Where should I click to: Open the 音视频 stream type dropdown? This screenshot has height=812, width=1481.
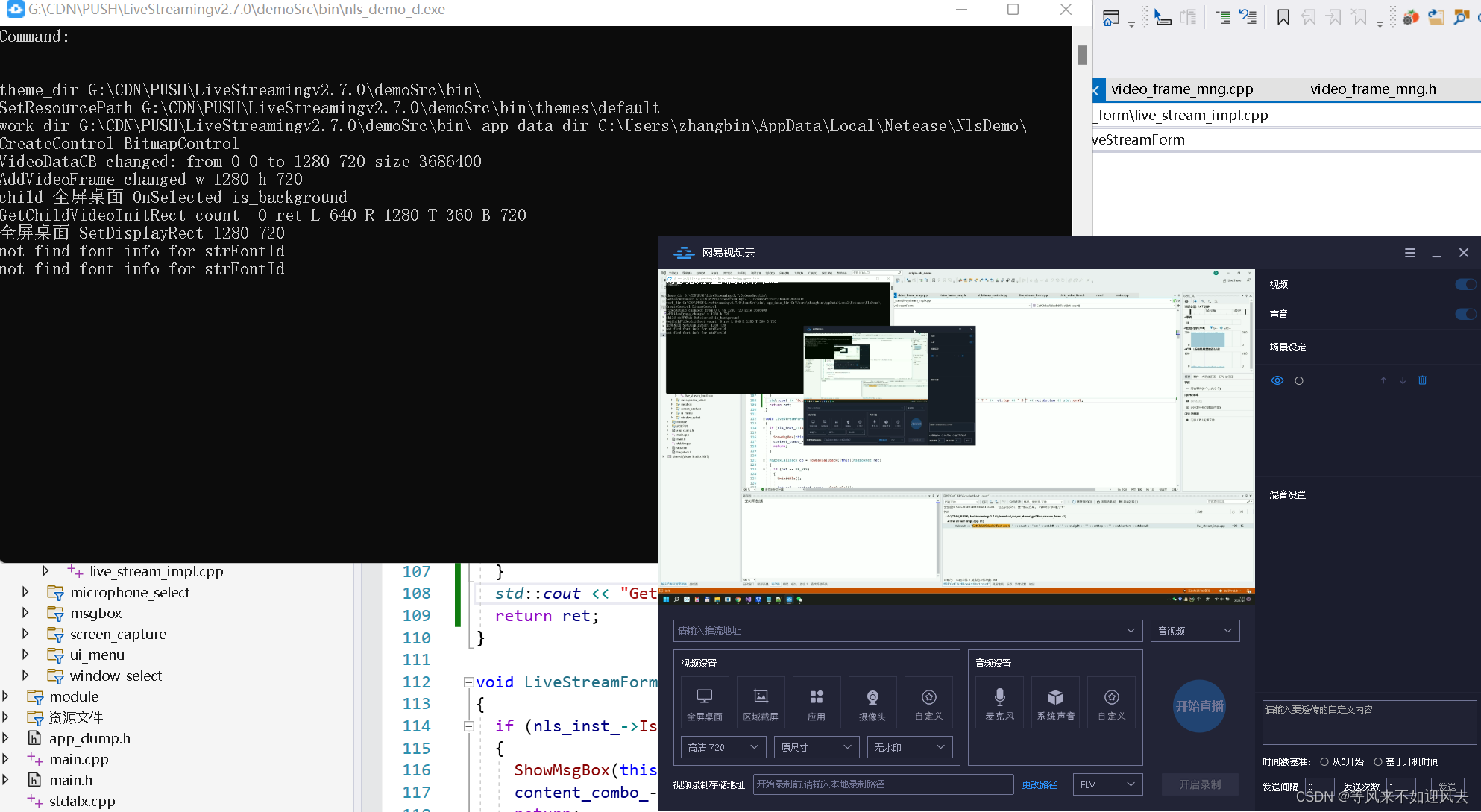pos(1195,631)
